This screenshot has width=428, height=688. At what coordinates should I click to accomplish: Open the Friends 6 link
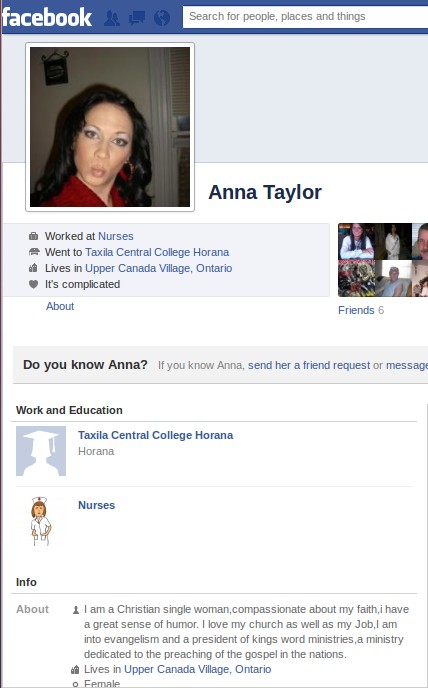[x=361, y=310]
